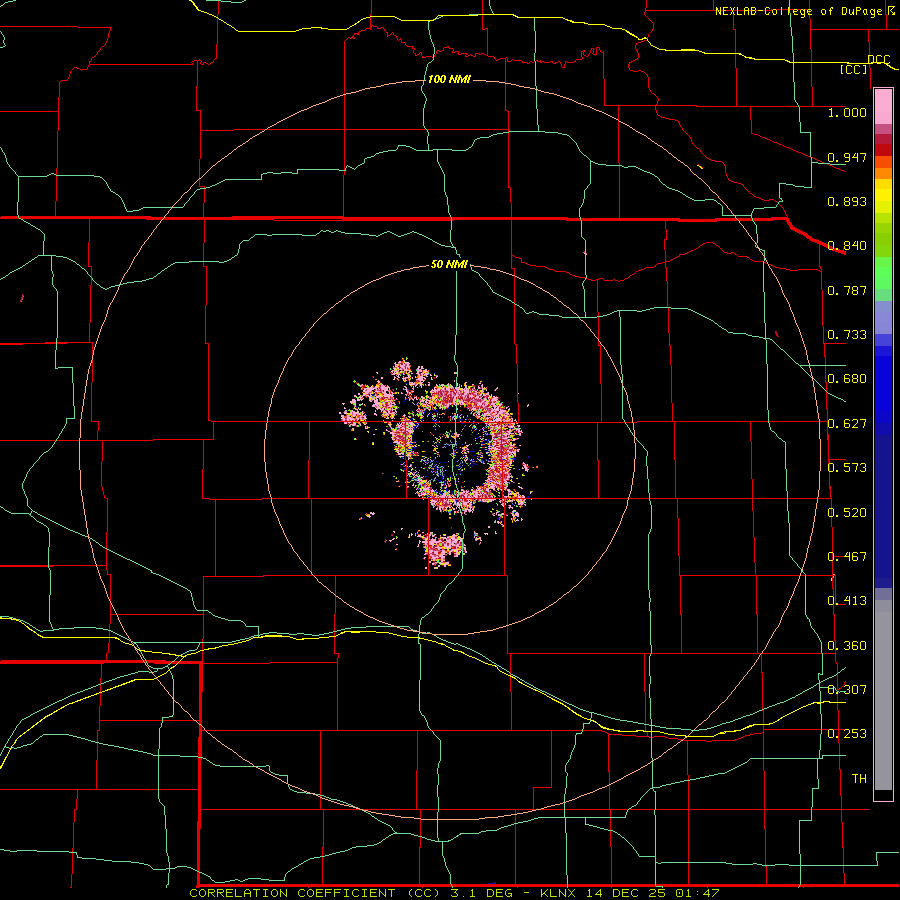The height and width of the screenshot is (900, 900).
Task: Click the pink echo cluster south of radar
Action: (442, 548)
